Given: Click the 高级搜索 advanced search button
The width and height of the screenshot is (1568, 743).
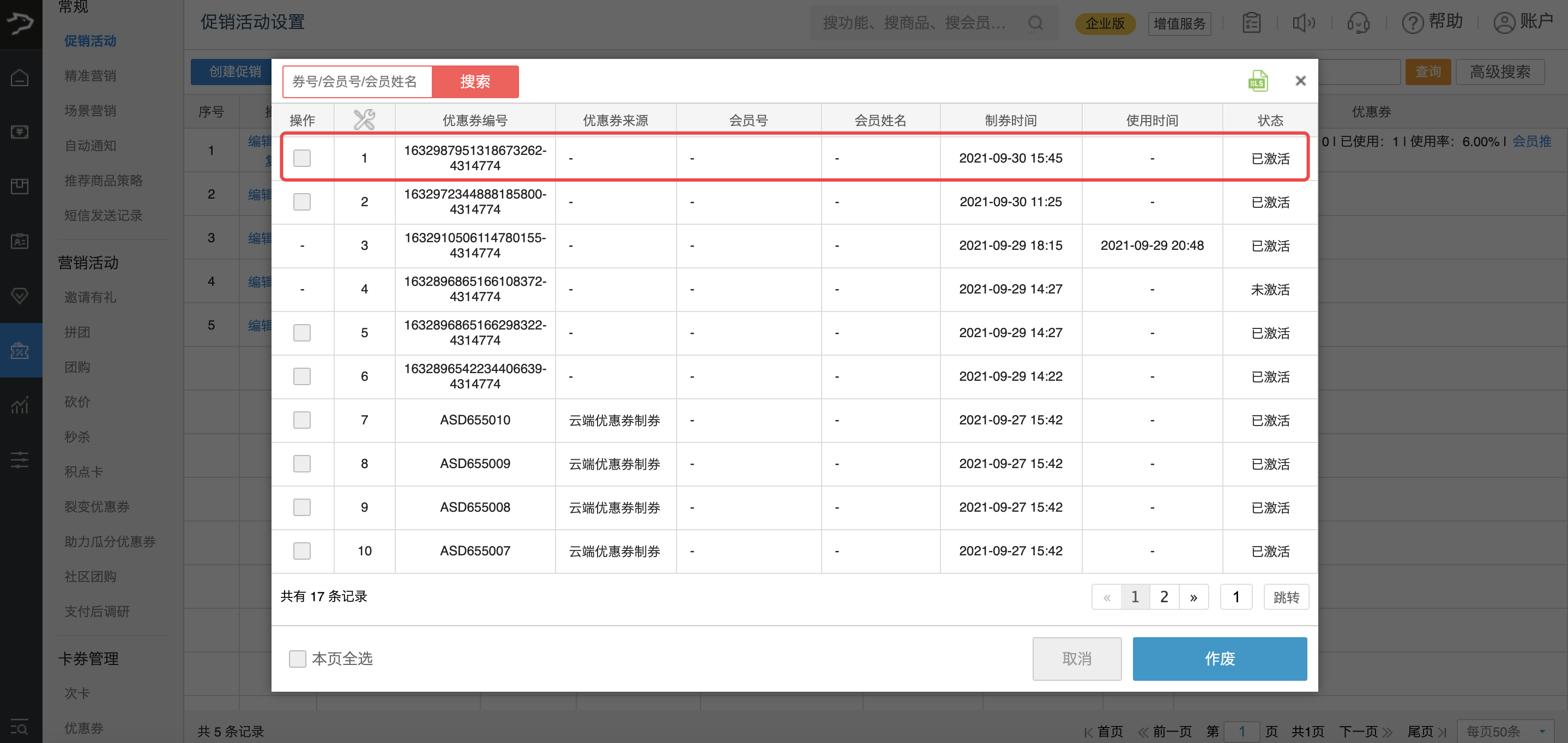Looking at the screenshot, I should [1500, 72].
